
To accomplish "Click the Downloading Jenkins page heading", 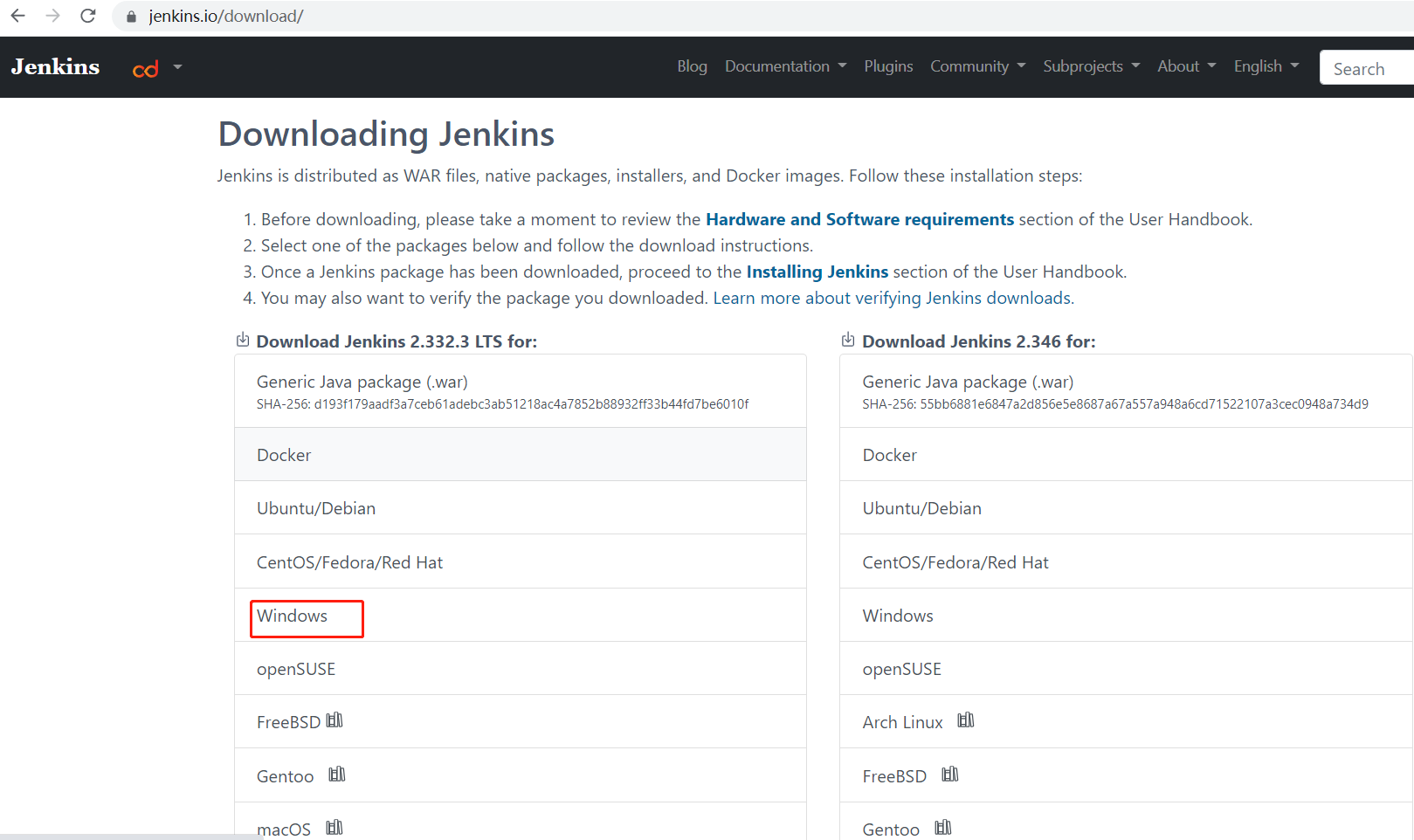I will [386, 134].
